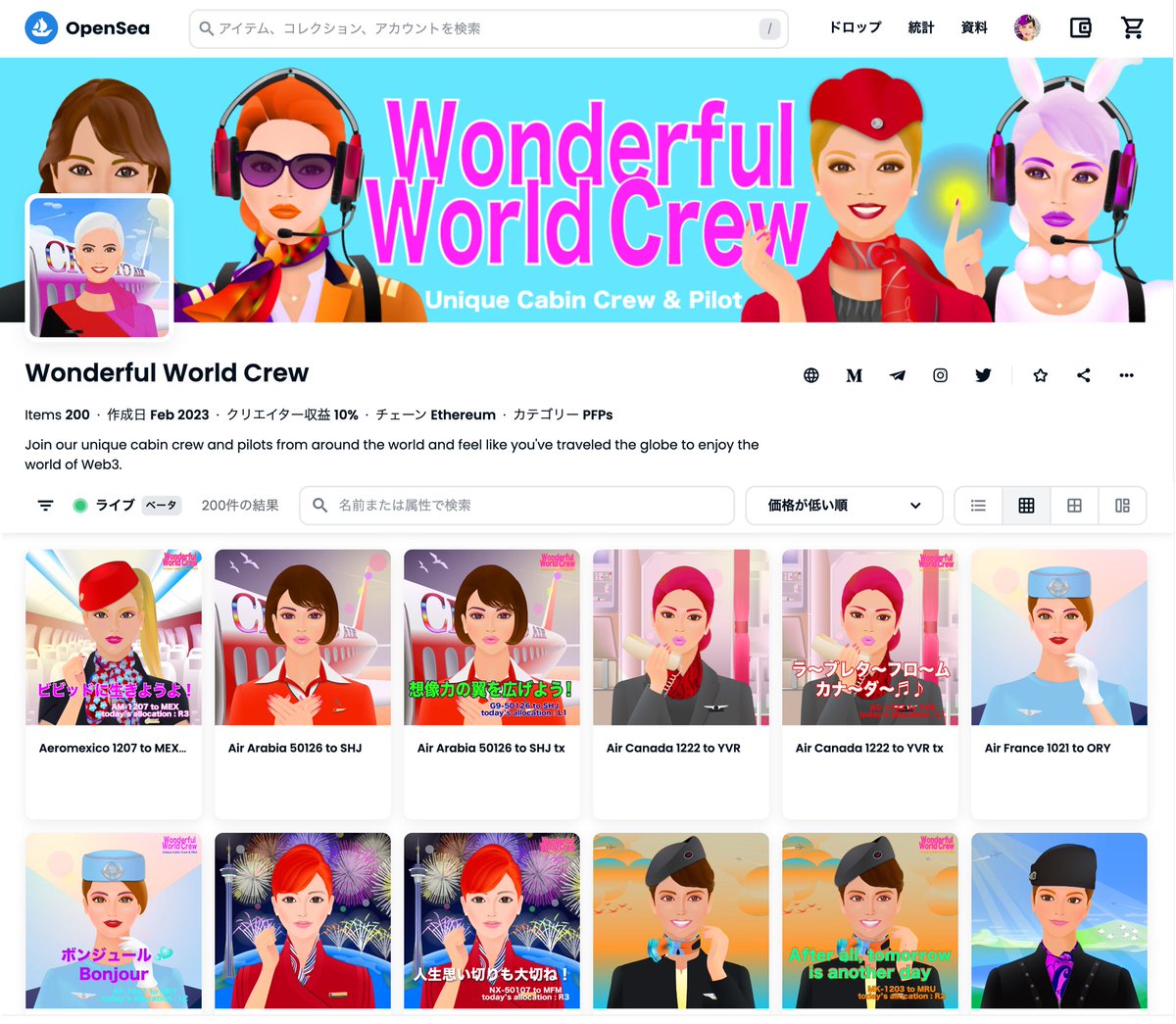Click 'Air France 1021 to ORY' title
The image size is (1176, 1024).
click(x=1048, y=748)
